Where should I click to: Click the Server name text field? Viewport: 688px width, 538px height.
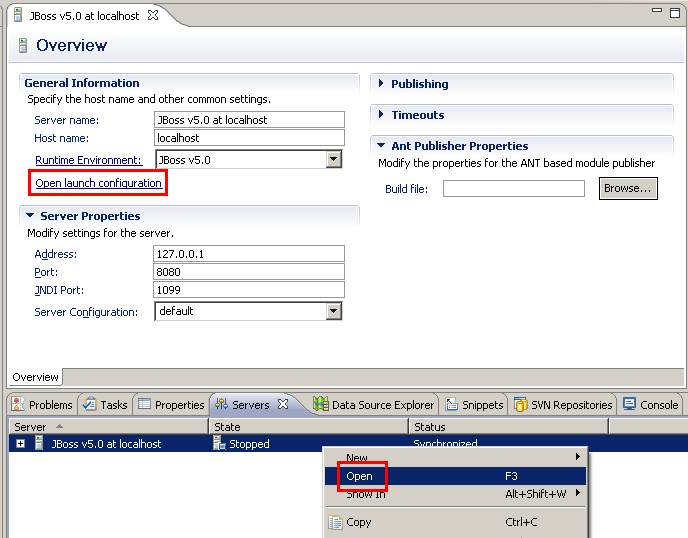pyautogui.click(x=249, y=120)
